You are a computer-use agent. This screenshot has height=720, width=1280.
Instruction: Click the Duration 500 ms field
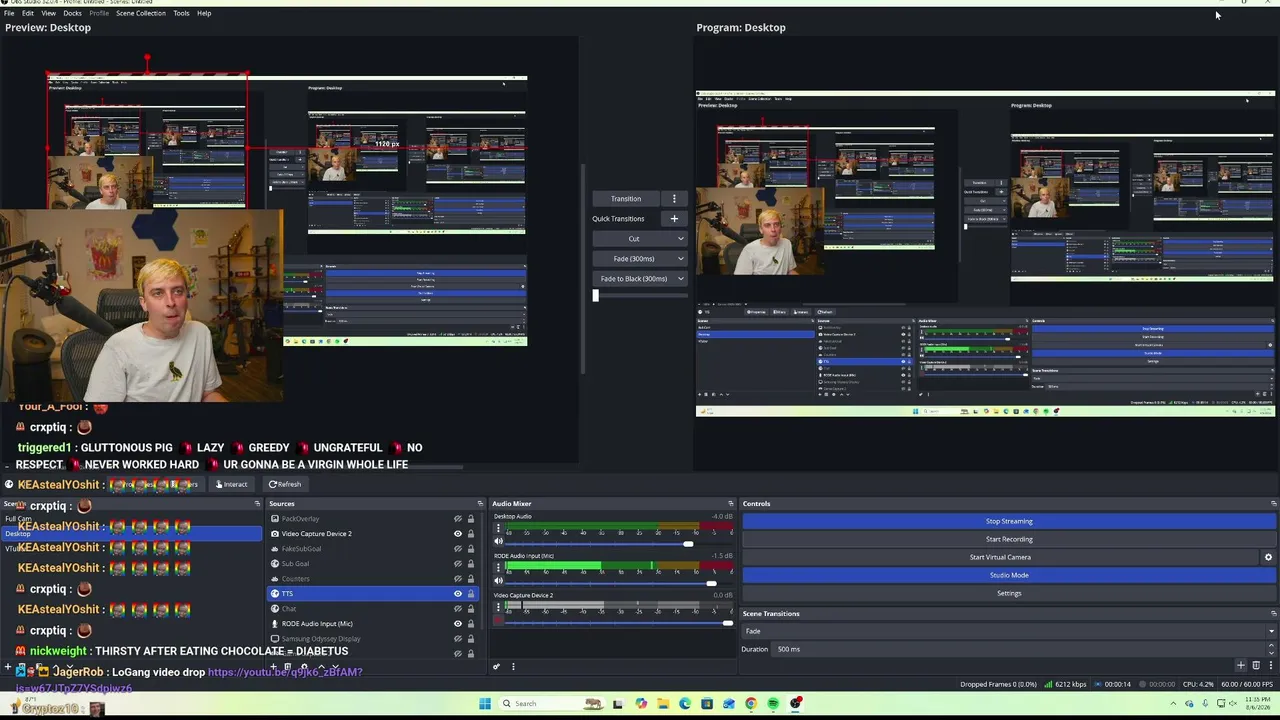click(1019, 650)
